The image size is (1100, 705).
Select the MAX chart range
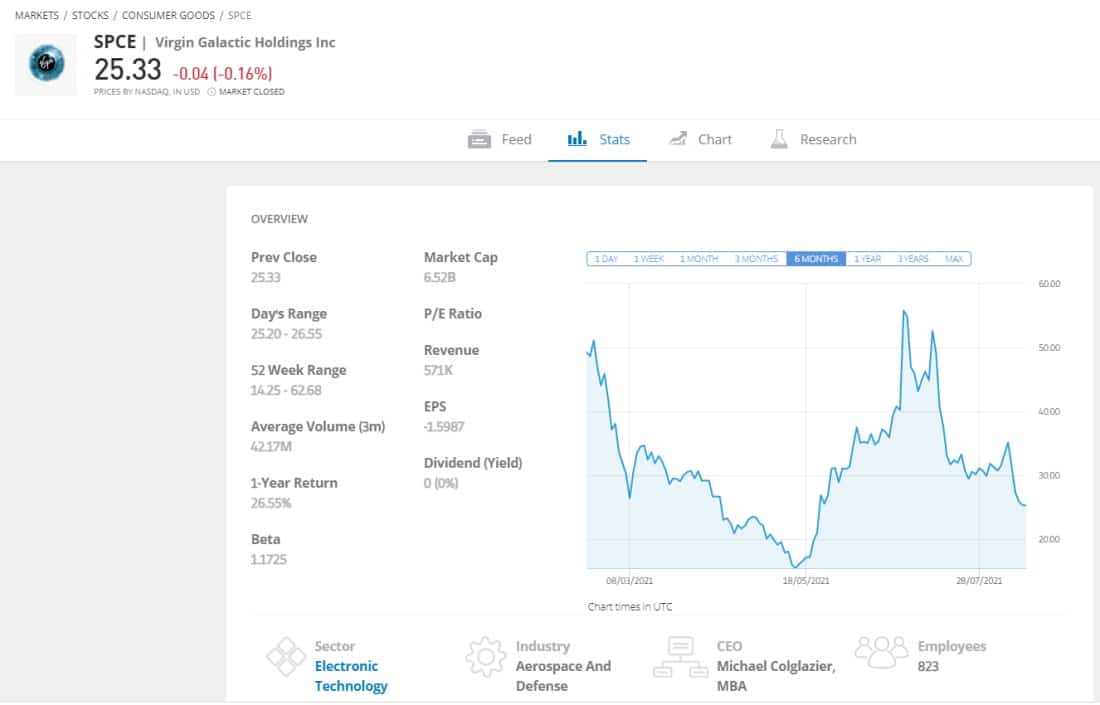point(954,259)
